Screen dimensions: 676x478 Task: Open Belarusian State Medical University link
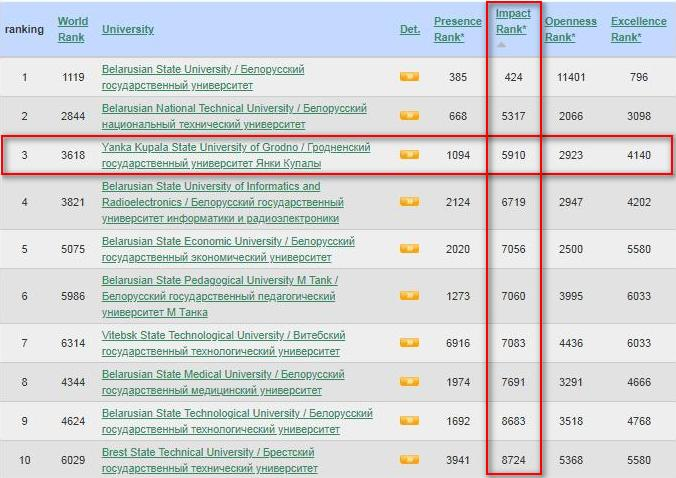pos(223,382)
